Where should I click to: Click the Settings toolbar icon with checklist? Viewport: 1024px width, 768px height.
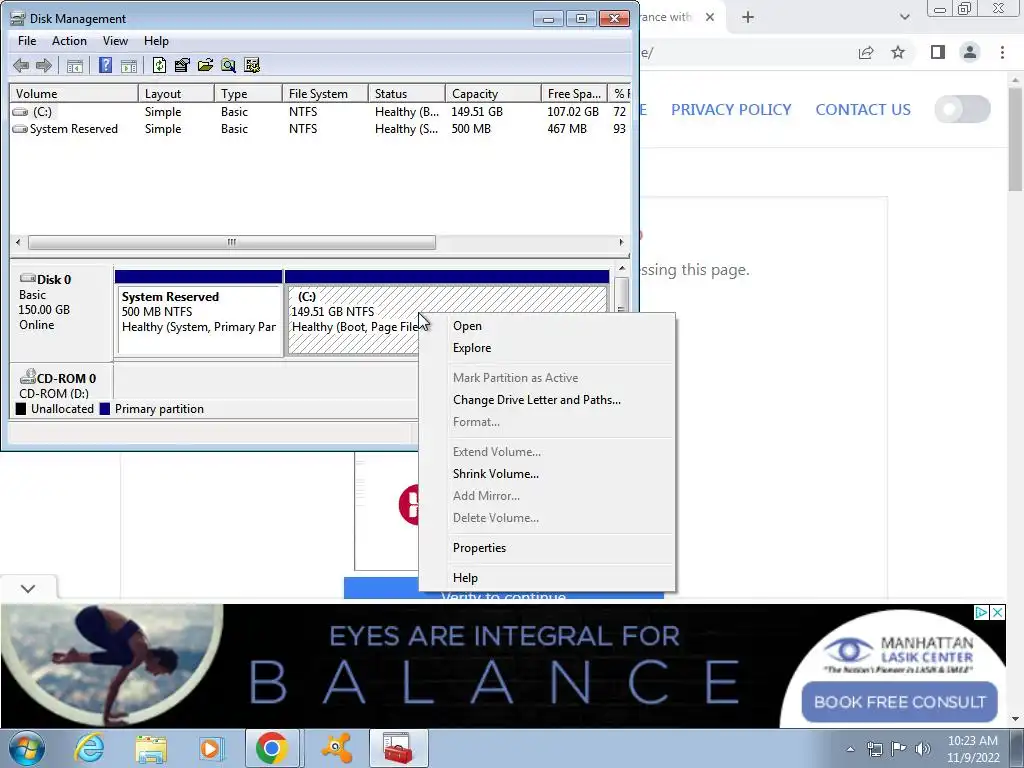pos(252,65)
